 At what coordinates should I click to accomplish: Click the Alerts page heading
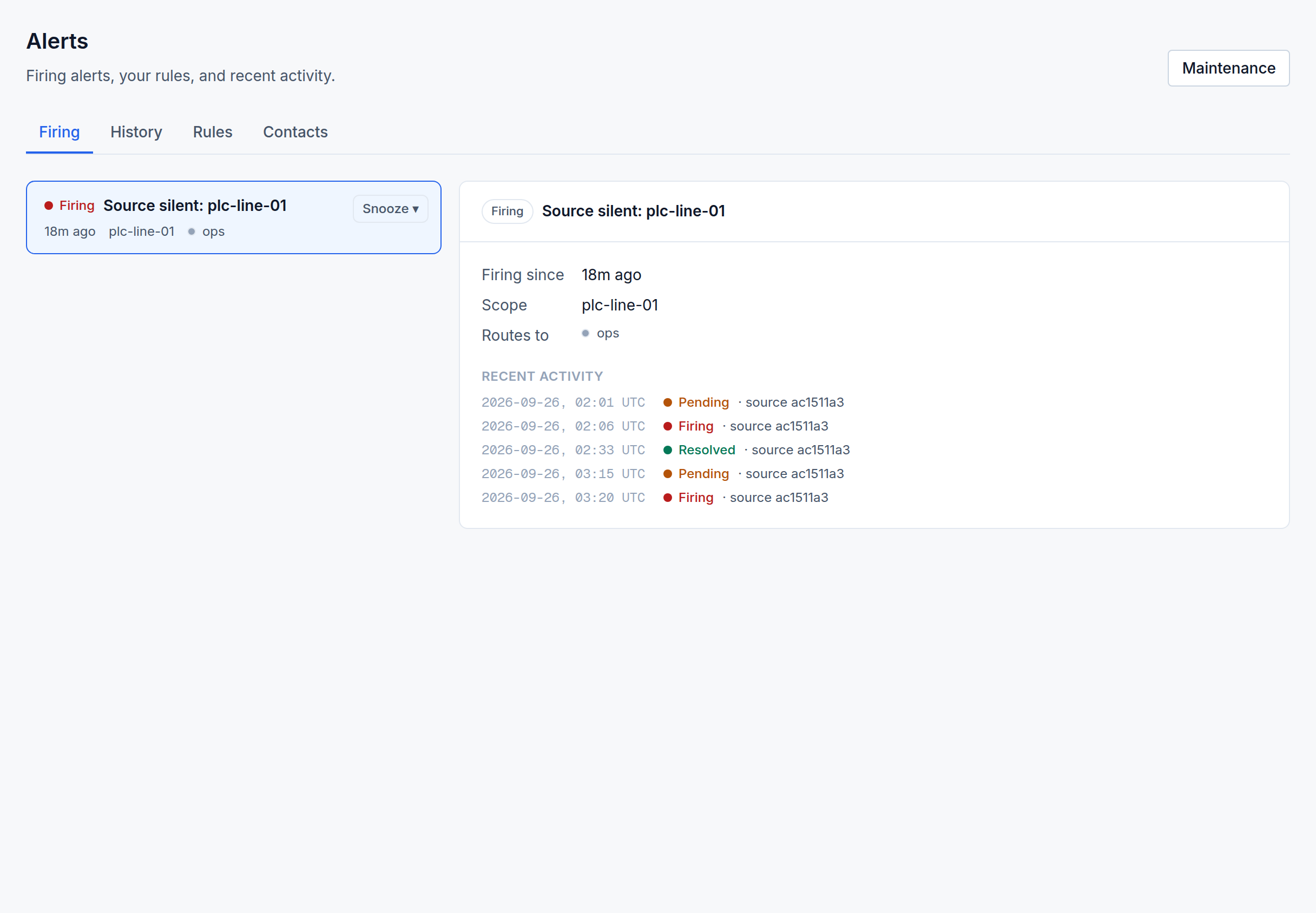(x=57, y=41)
